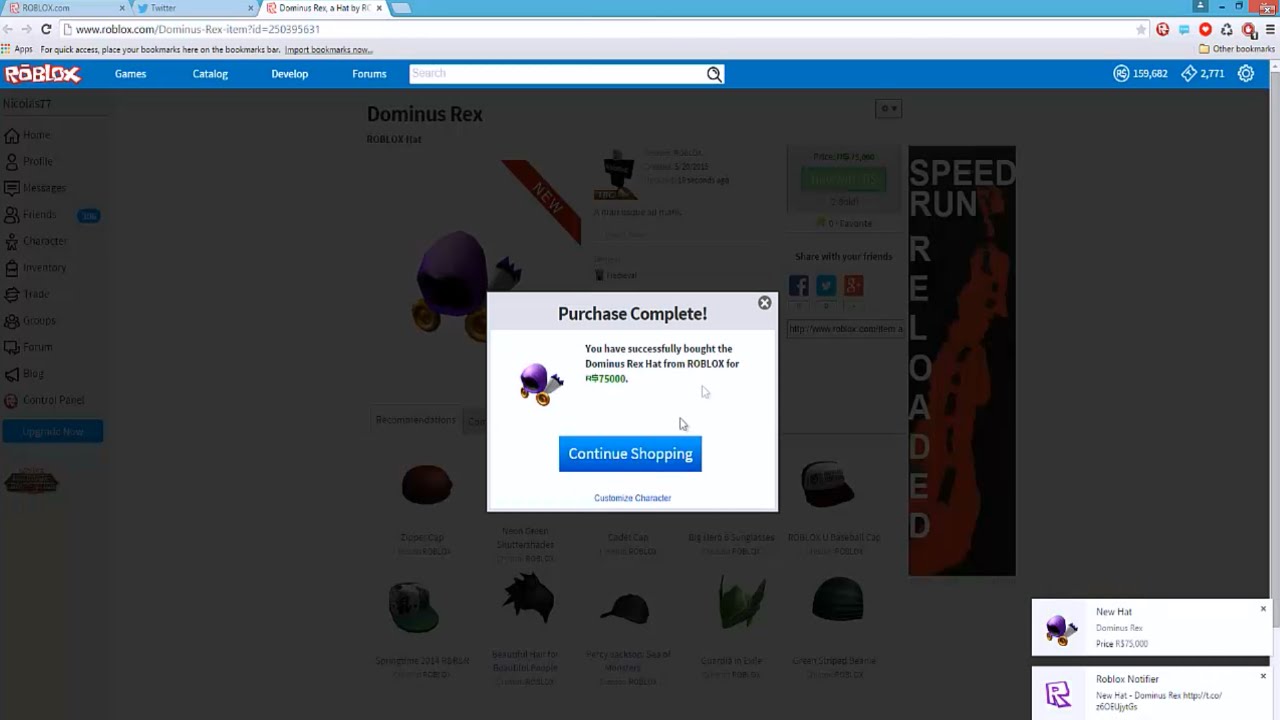Switch to the ROBLOX.com browser tab
The image size is (1280, 720).
[64, 8]
